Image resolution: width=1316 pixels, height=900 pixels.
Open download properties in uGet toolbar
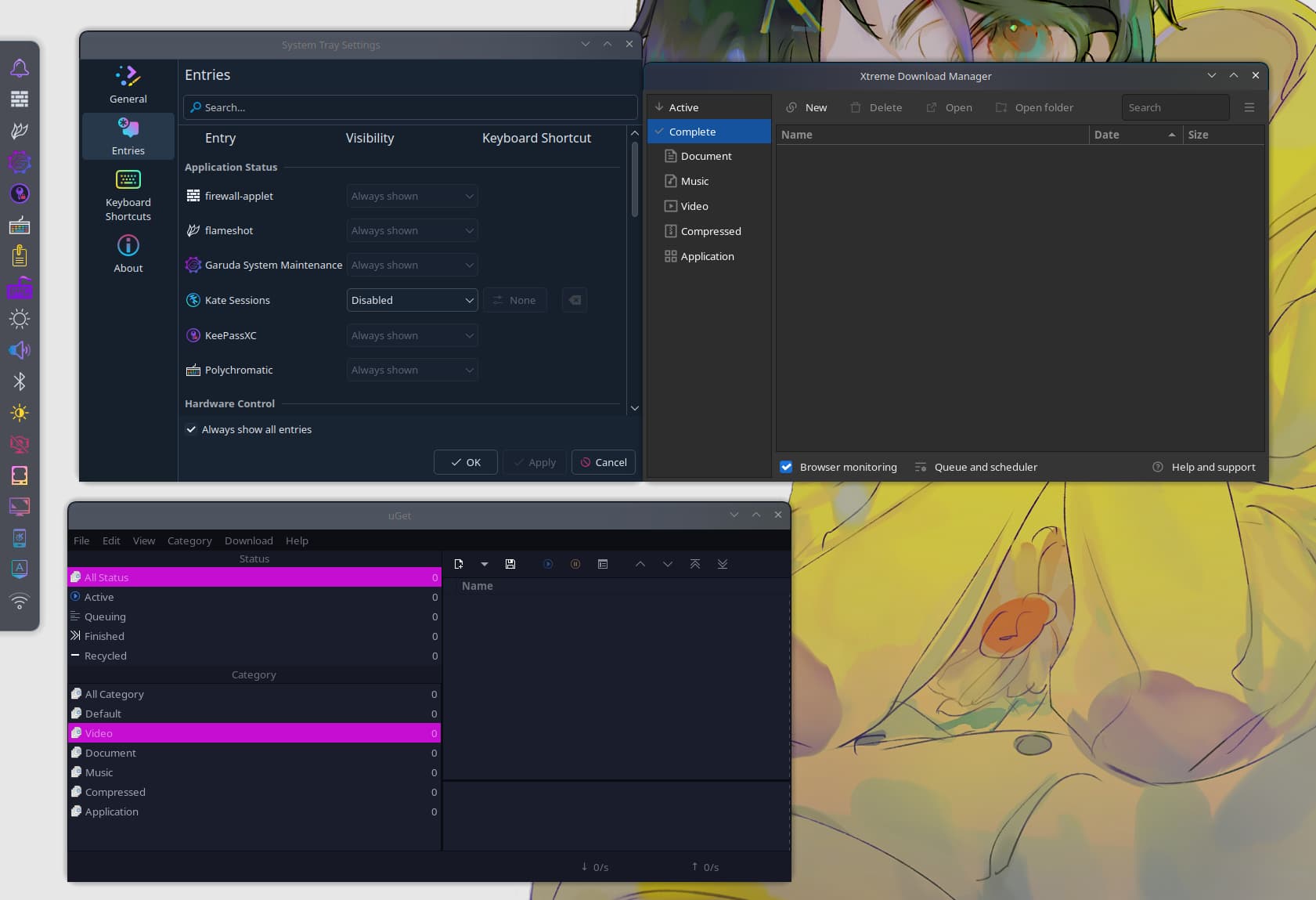click(603, 564)
